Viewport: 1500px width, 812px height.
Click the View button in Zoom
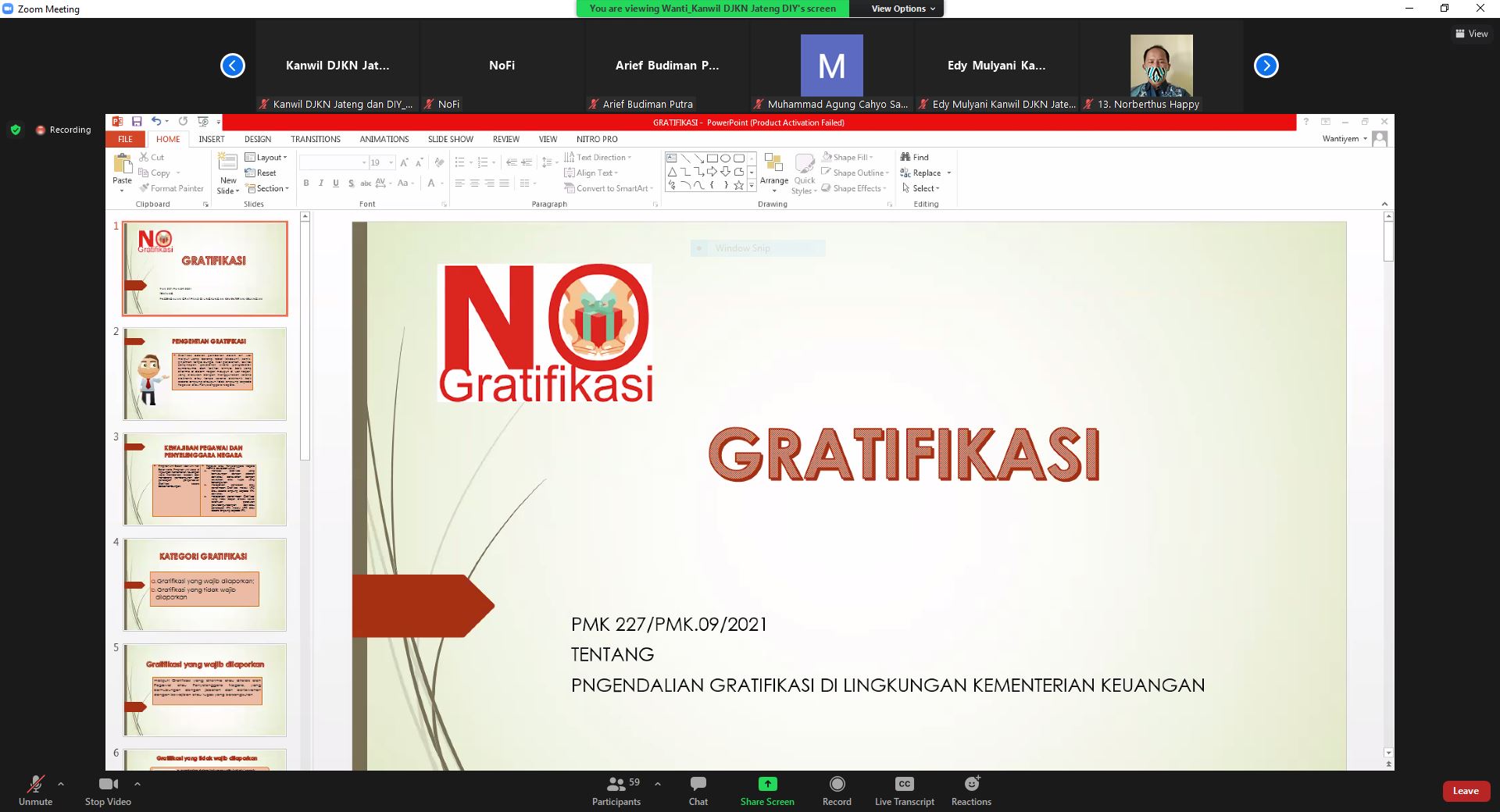point(1471,34)
